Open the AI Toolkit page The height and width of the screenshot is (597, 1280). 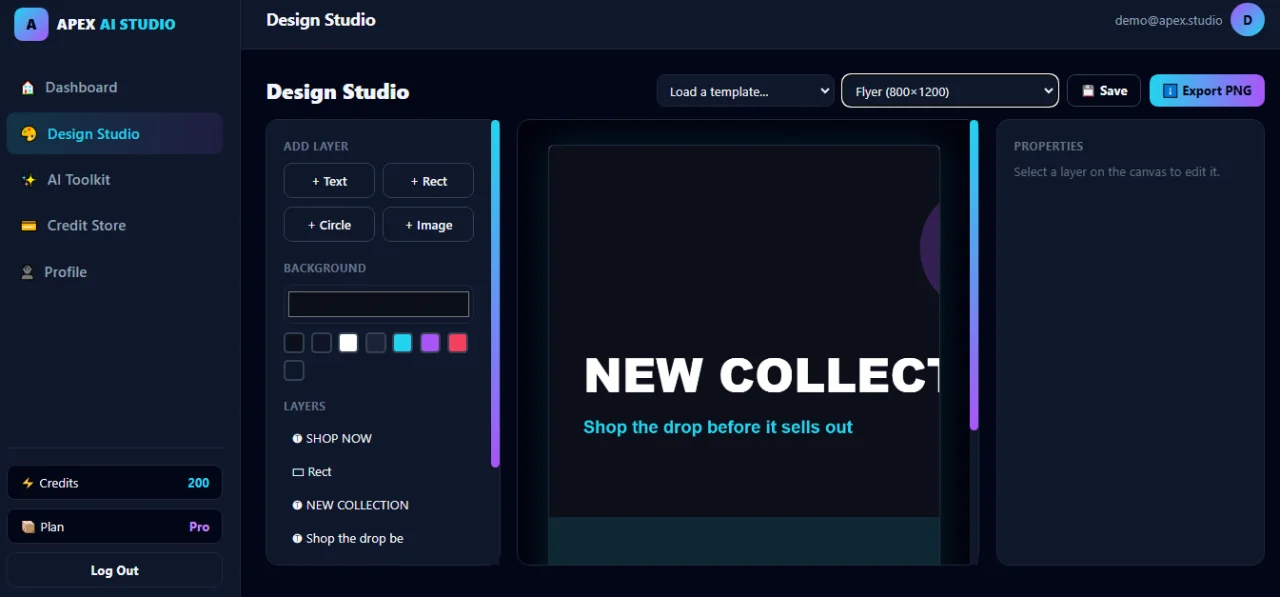(115, 180)
